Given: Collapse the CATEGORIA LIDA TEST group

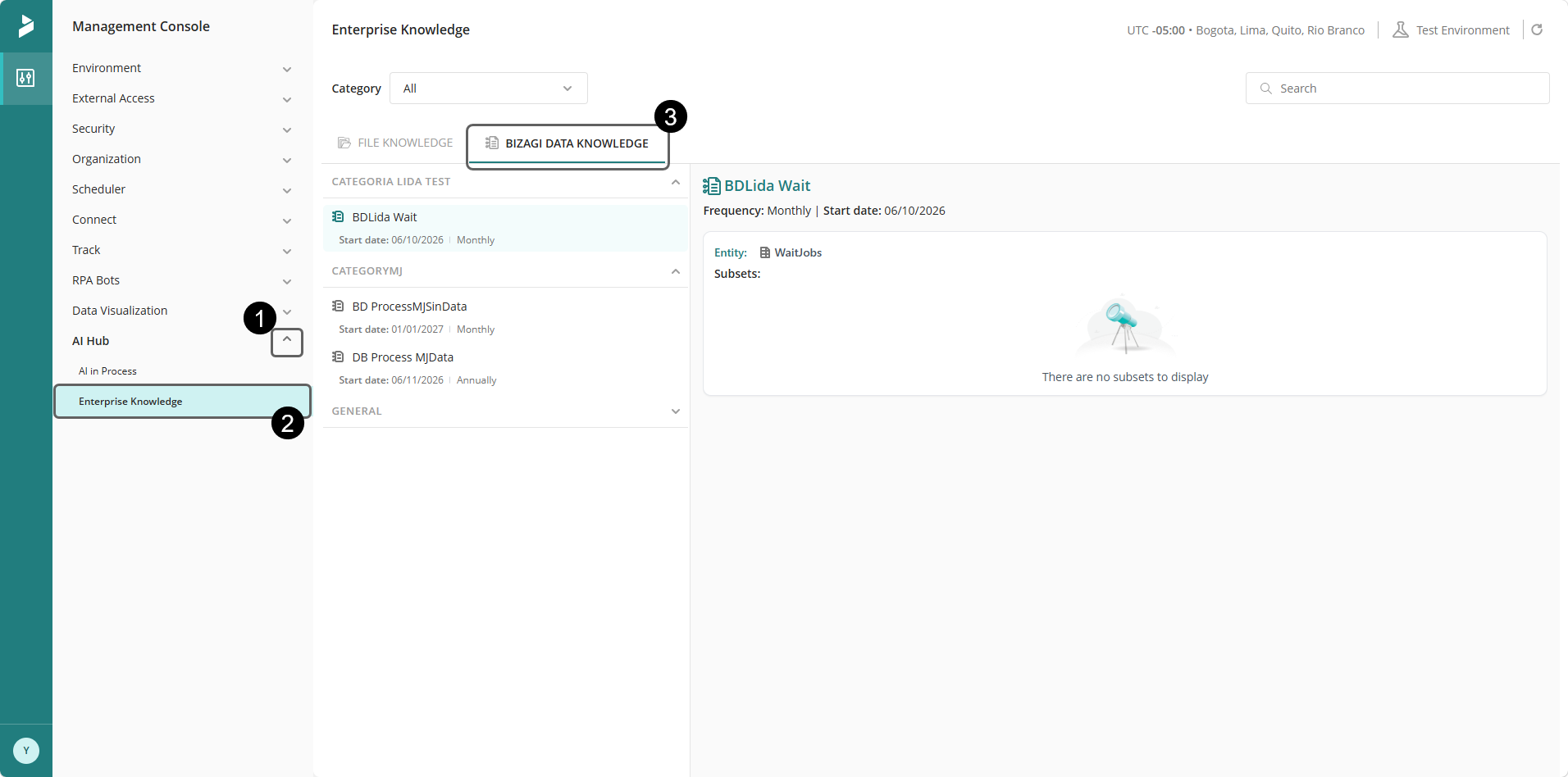Looking at the screenshot, I should 676,182.
